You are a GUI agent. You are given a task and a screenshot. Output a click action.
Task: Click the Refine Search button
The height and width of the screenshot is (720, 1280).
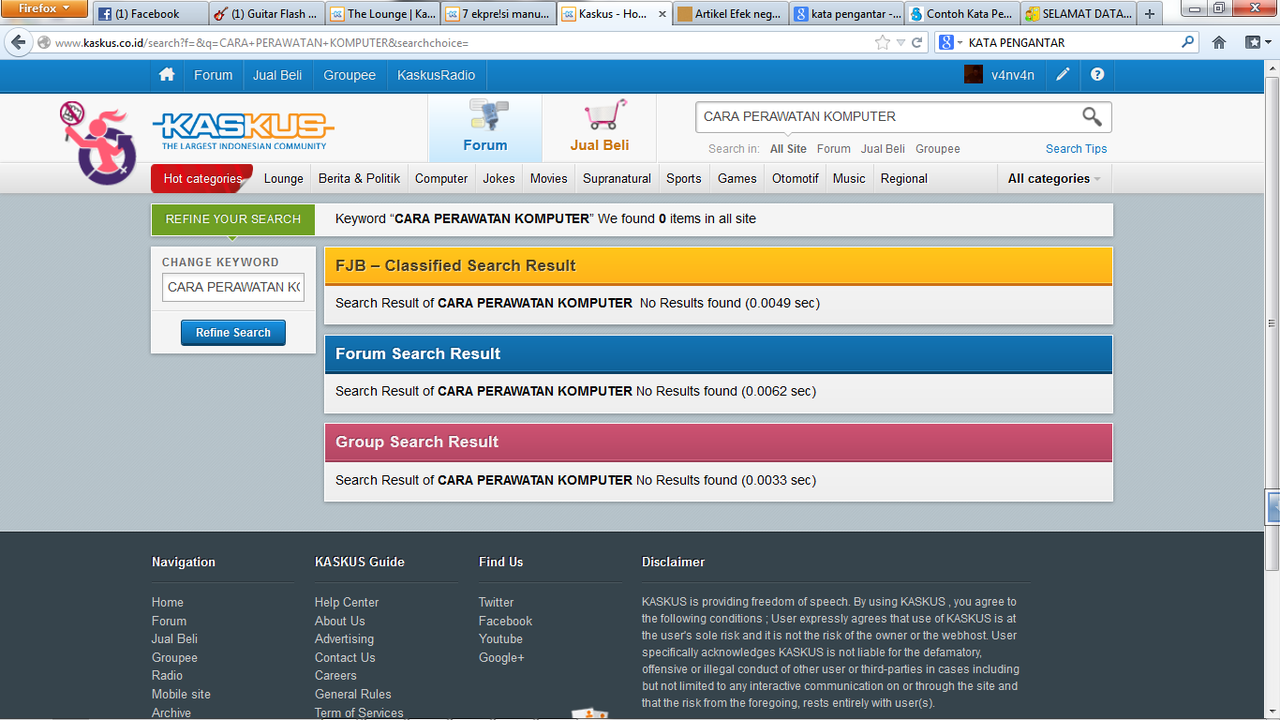pyautogui.click(x=233, y=333)
